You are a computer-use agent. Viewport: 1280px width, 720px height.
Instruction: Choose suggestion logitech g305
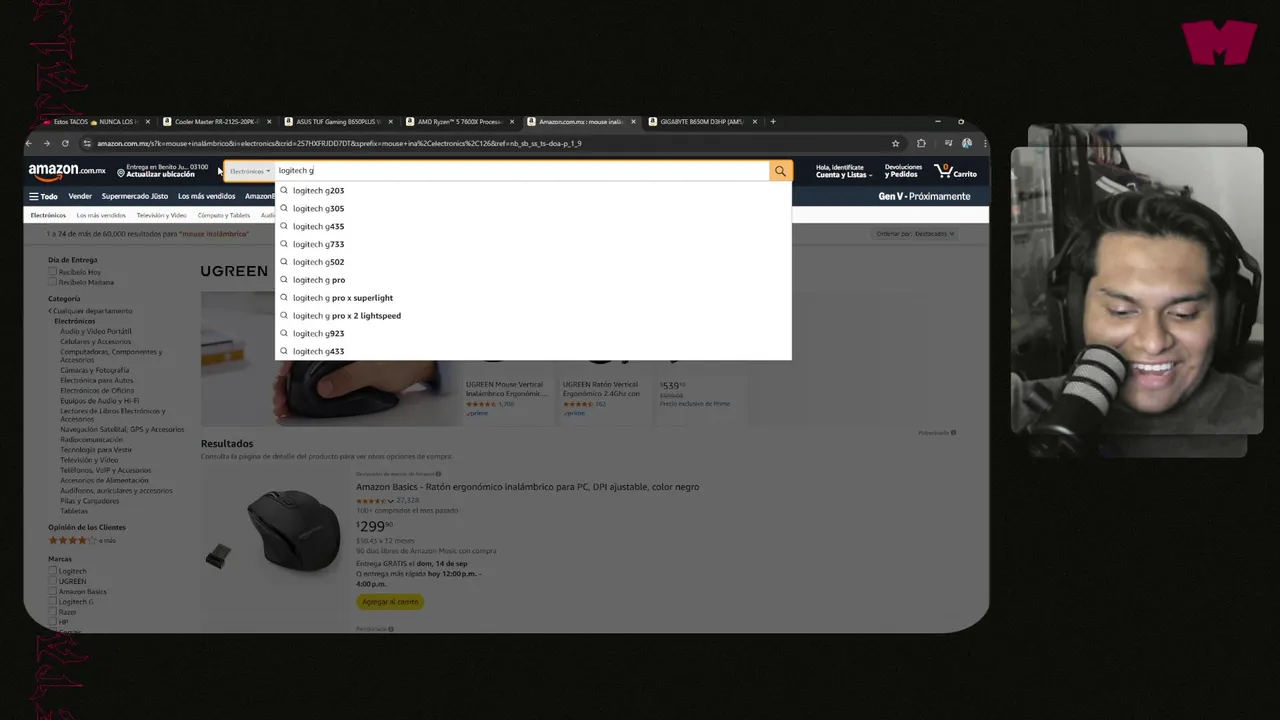[533, 208]
